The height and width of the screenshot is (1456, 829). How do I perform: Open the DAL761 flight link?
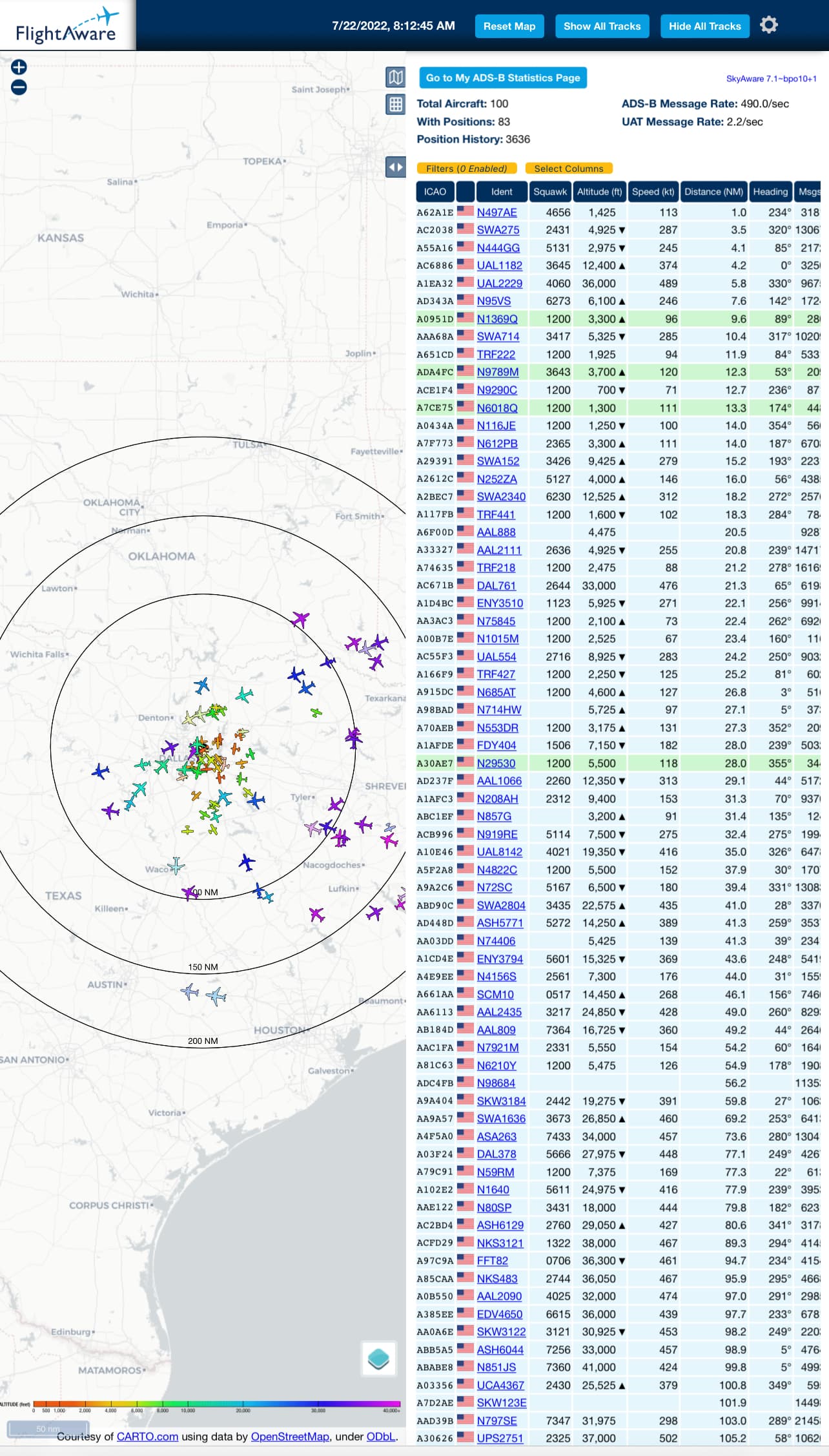click(496, 586)
